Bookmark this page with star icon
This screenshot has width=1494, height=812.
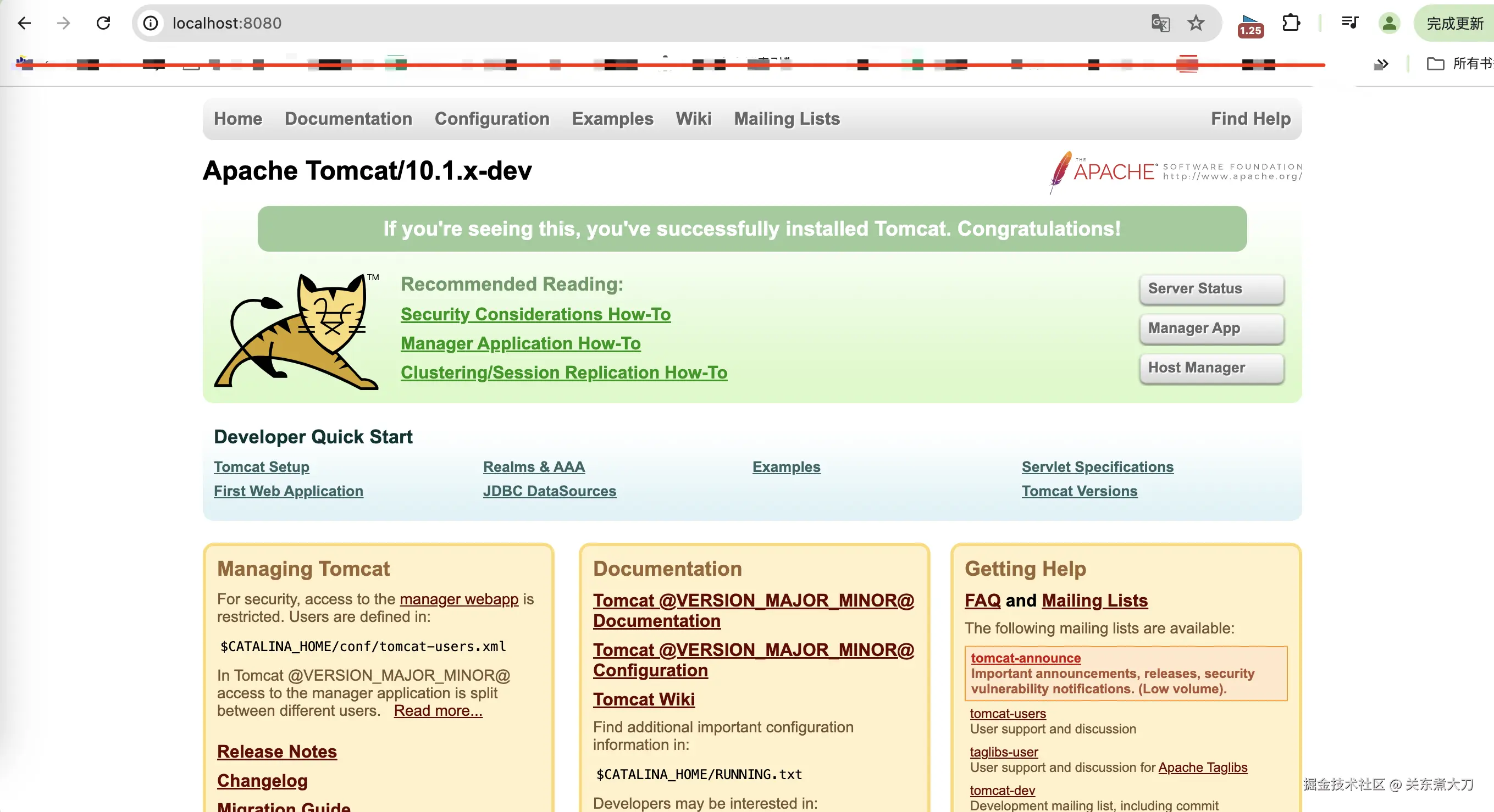coord(1196,23)
